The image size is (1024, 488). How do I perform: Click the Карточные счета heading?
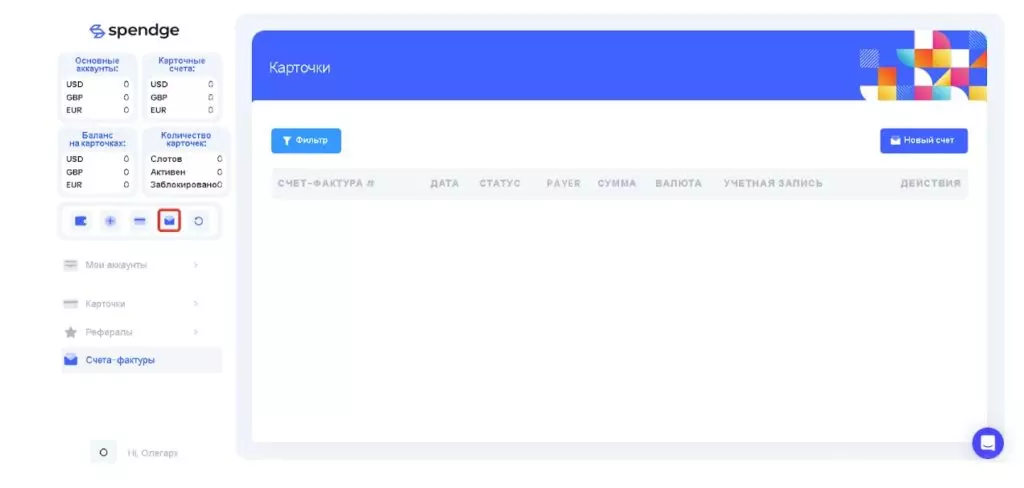(x=182, y=65)
